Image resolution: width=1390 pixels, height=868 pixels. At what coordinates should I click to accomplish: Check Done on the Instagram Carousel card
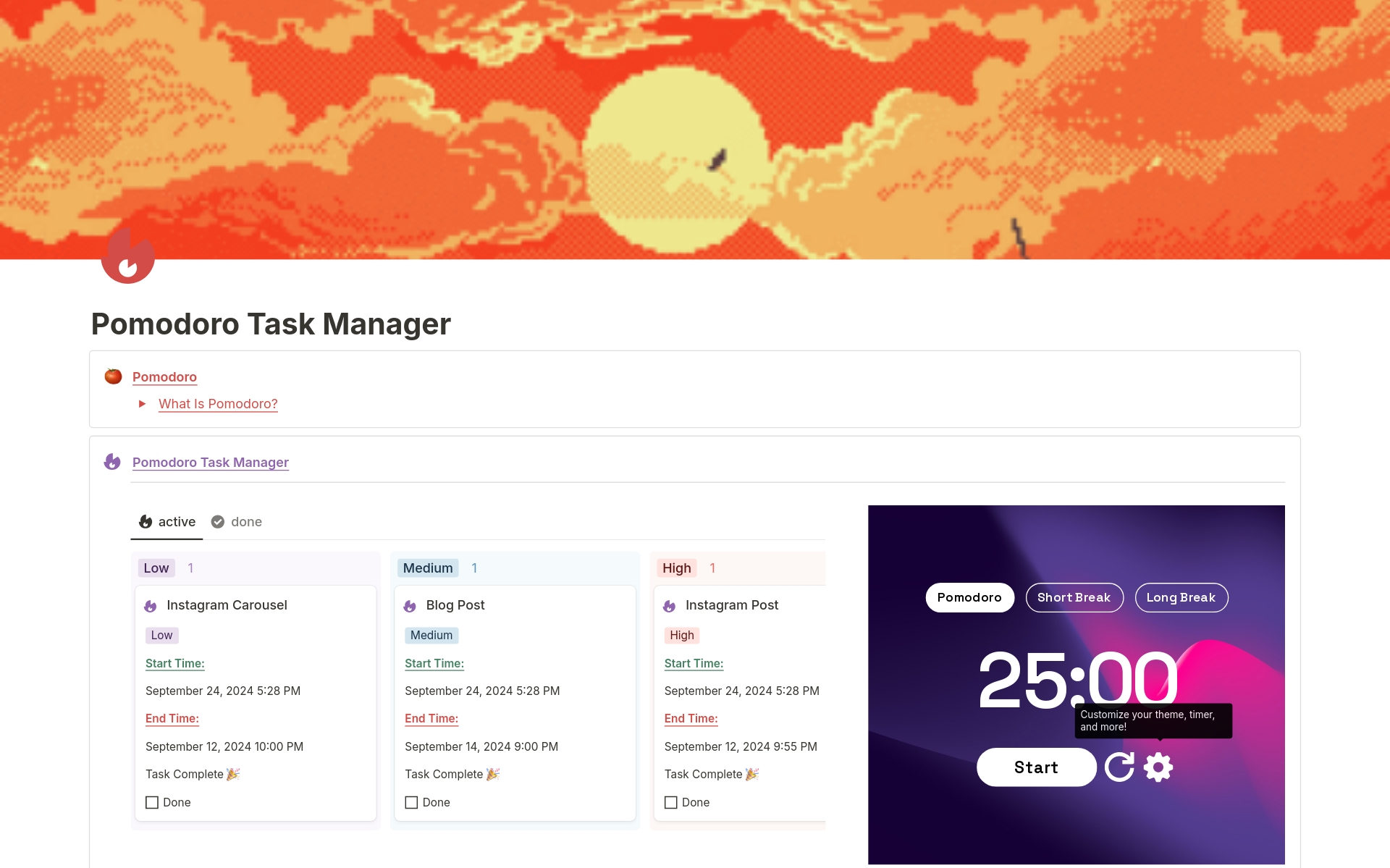point(152,802)
